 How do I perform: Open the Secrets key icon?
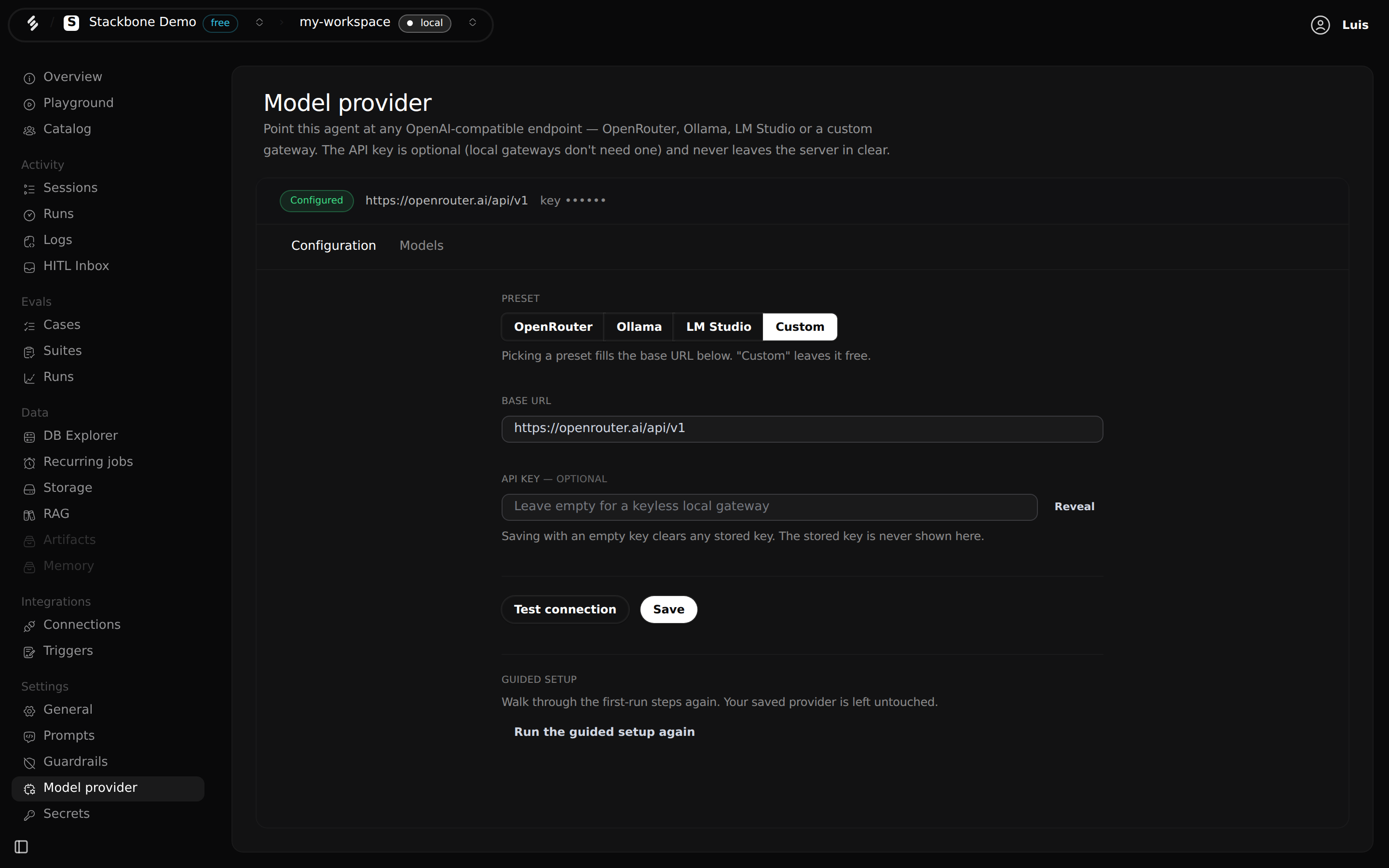tap(29, 814)
